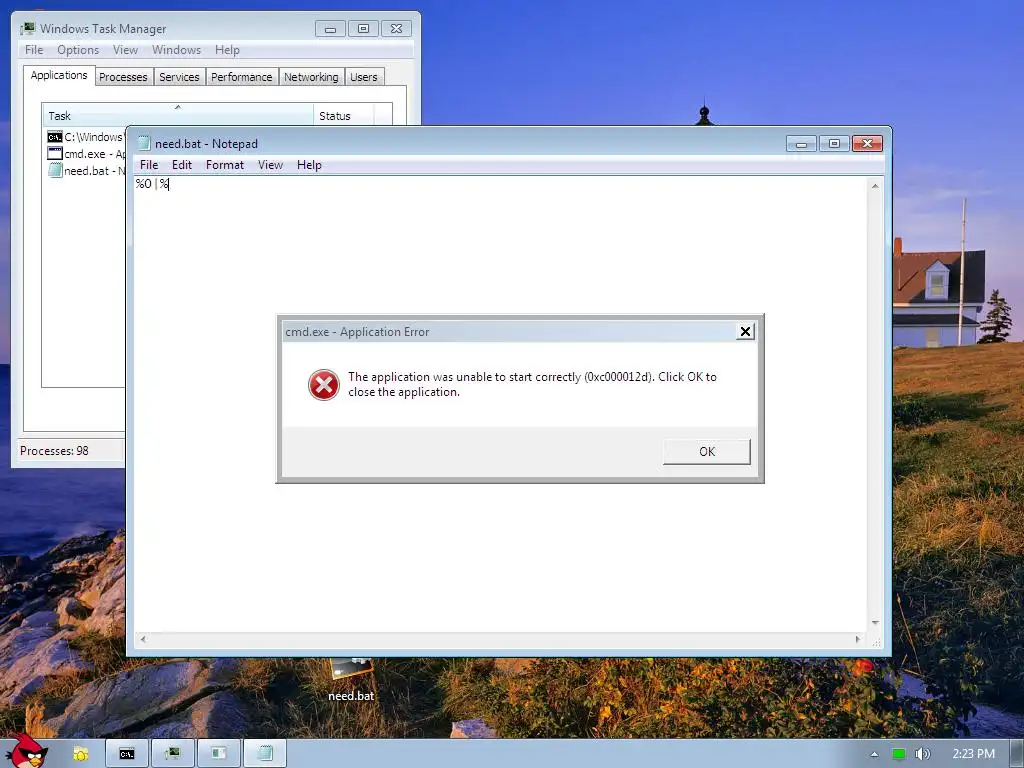Close the Windows Task Manager window
This screenshot has height=768, width=1024.
(x=396, y=29)
